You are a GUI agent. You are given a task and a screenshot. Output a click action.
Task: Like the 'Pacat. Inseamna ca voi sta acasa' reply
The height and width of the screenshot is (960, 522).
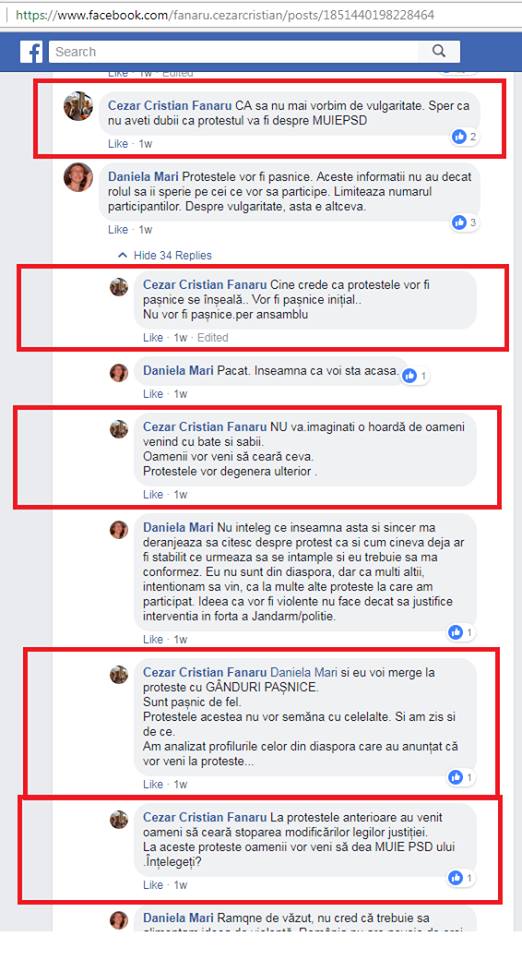pos(153,394)
